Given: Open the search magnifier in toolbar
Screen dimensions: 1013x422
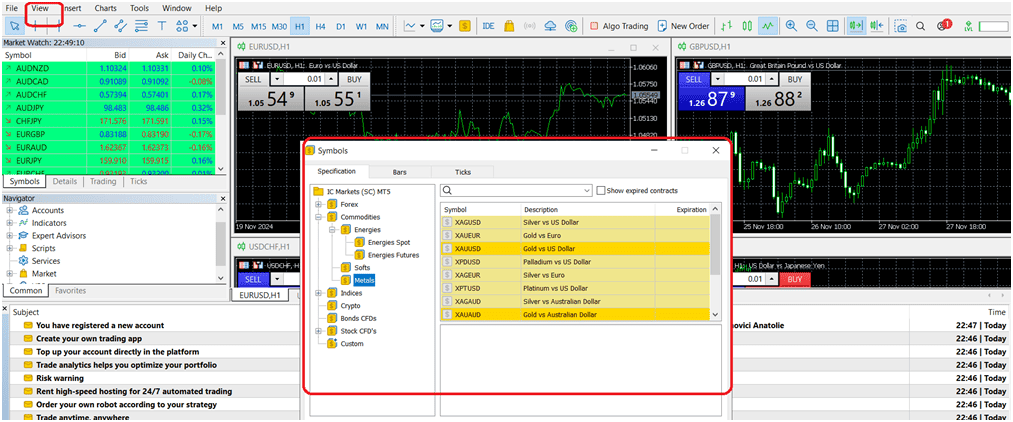Looking at the screenshot, I should point(921,26).
